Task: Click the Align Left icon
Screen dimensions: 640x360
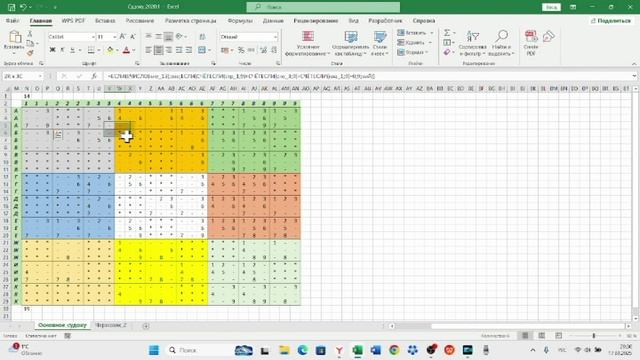Action: [x=149, y=50]
